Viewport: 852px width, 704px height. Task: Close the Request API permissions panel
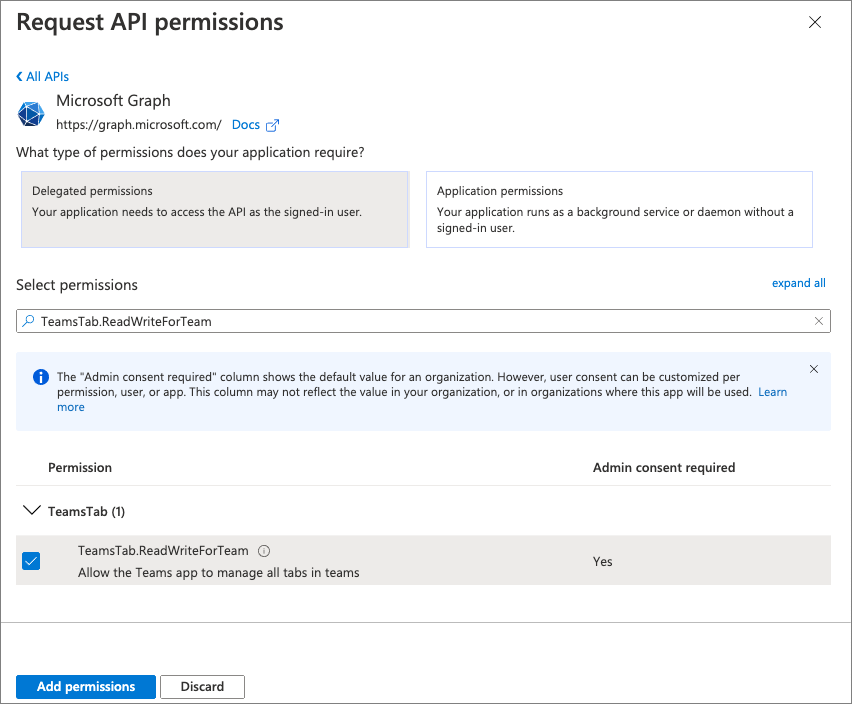[815, 22]
